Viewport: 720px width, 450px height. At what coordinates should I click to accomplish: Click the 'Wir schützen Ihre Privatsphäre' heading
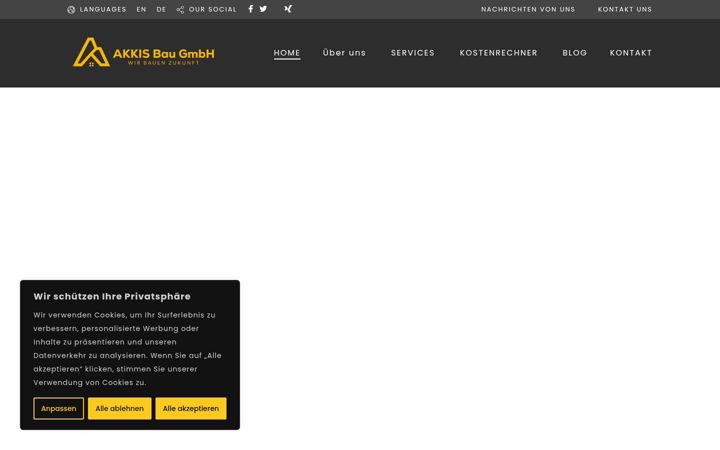pyautogui.click(x=112, y=296)
